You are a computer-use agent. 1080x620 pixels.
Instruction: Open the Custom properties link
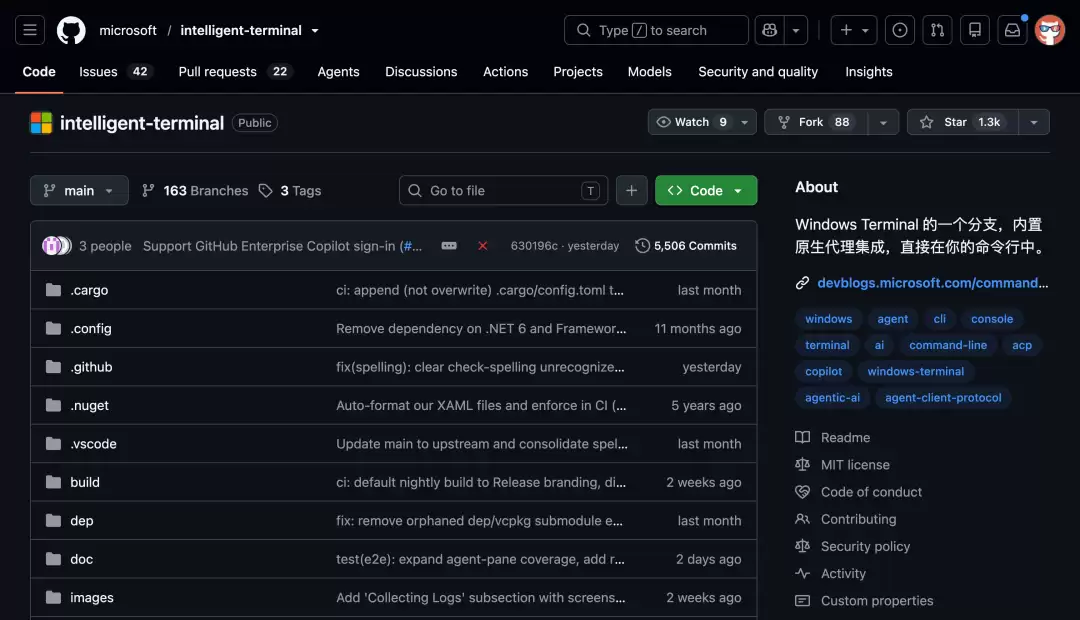coord(877,601)
